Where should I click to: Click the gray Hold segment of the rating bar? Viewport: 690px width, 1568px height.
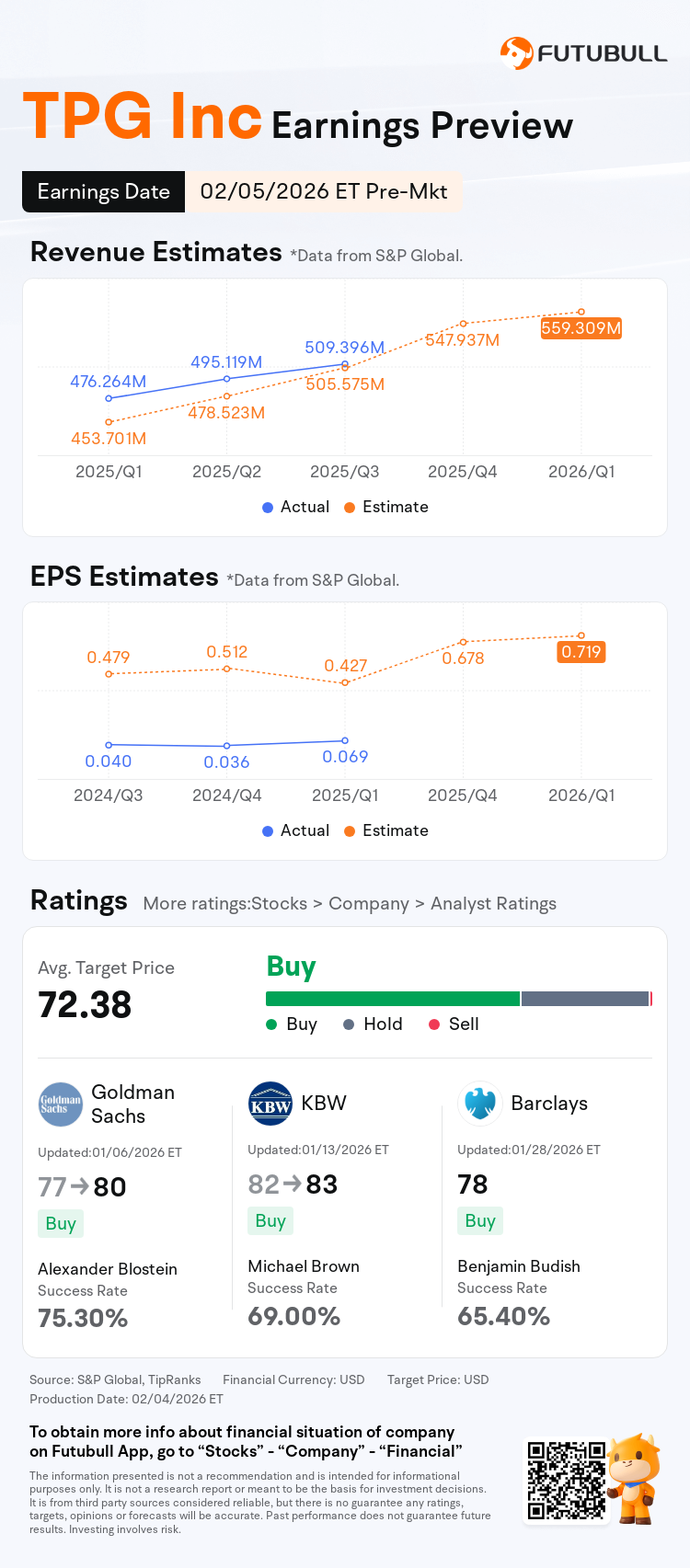pos(585,999)
